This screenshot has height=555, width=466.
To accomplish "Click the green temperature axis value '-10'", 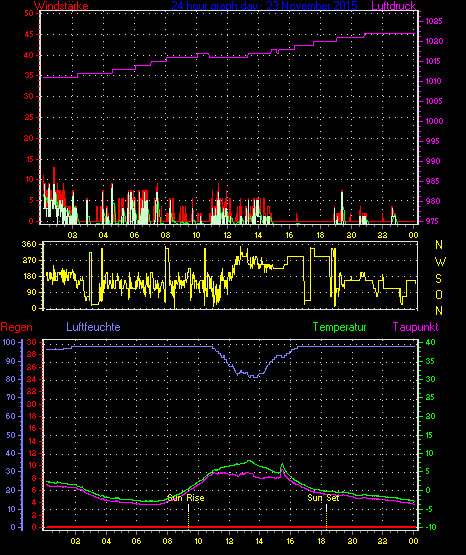I will point(431,527).
